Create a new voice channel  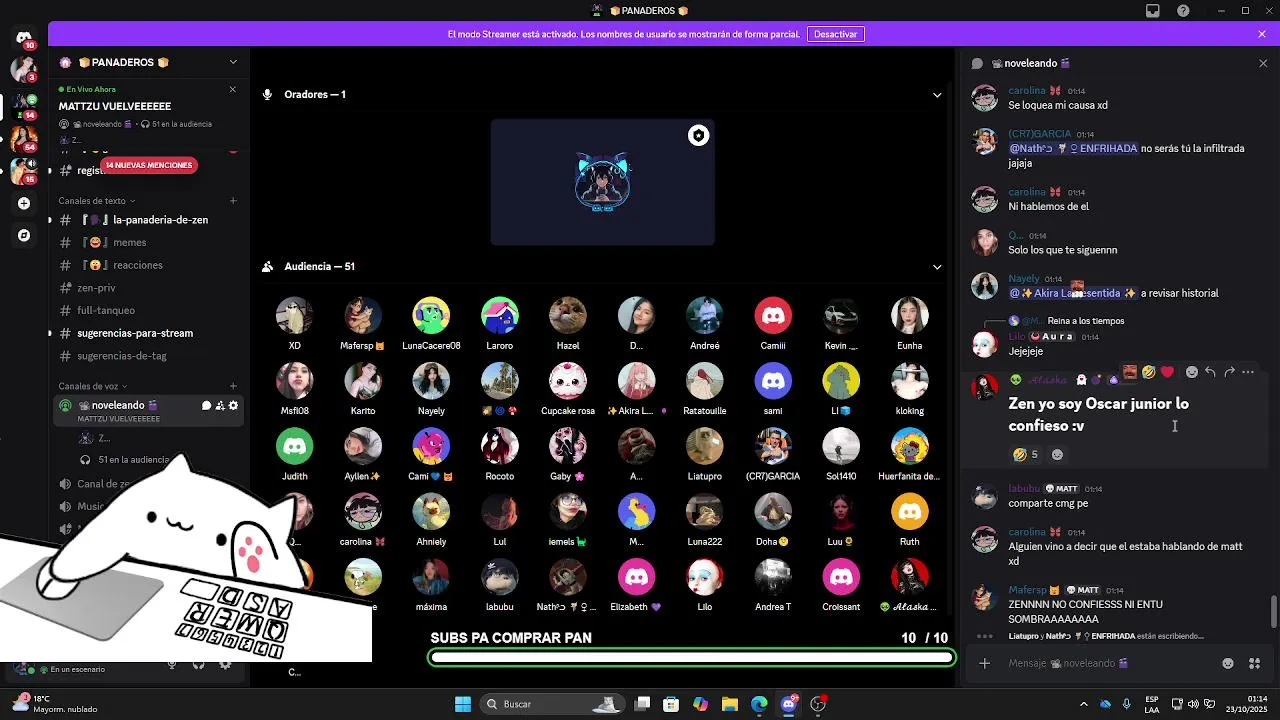pos(233,386)
